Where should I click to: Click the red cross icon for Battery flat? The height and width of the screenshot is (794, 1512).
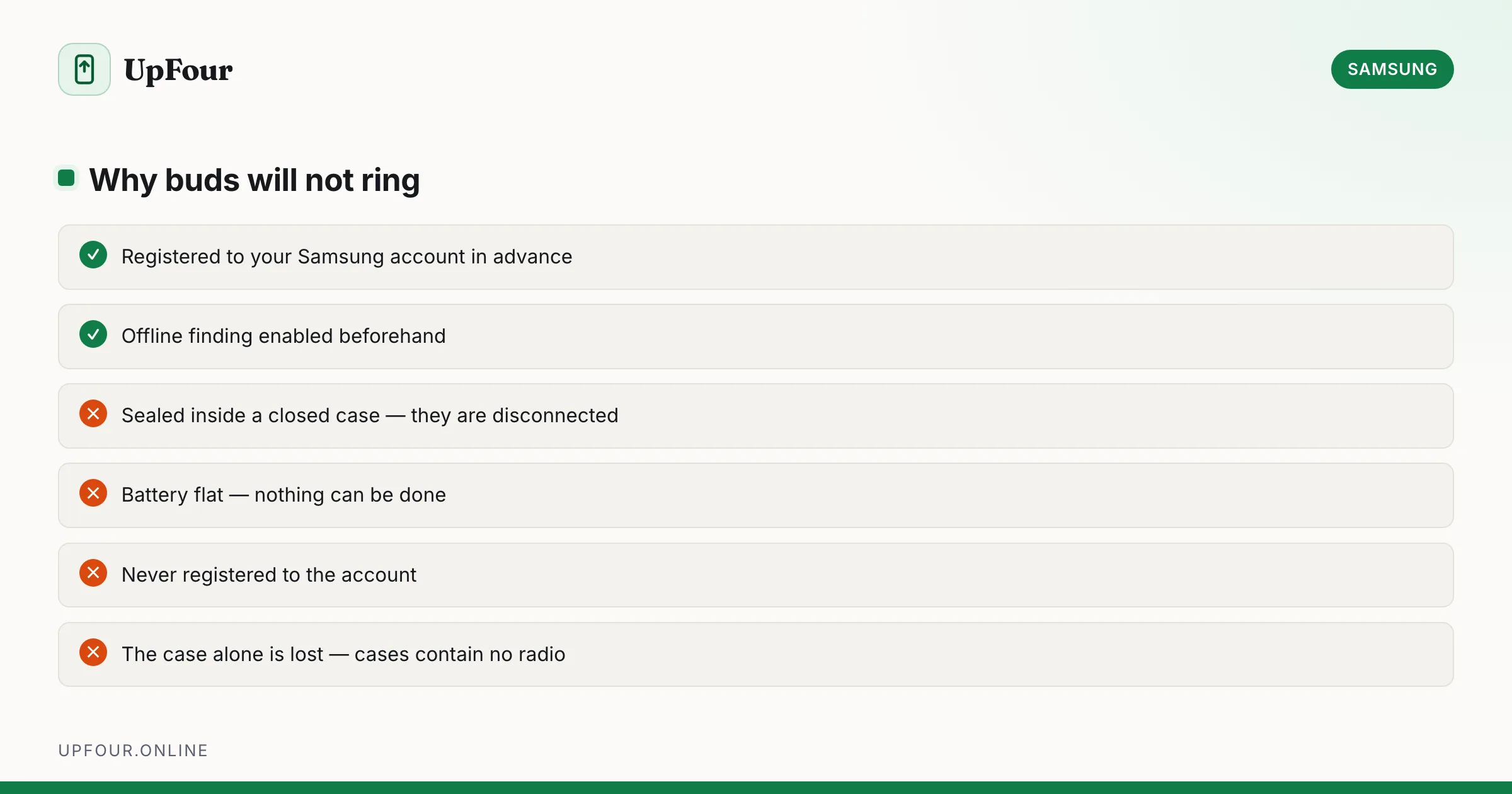point(93,493)
